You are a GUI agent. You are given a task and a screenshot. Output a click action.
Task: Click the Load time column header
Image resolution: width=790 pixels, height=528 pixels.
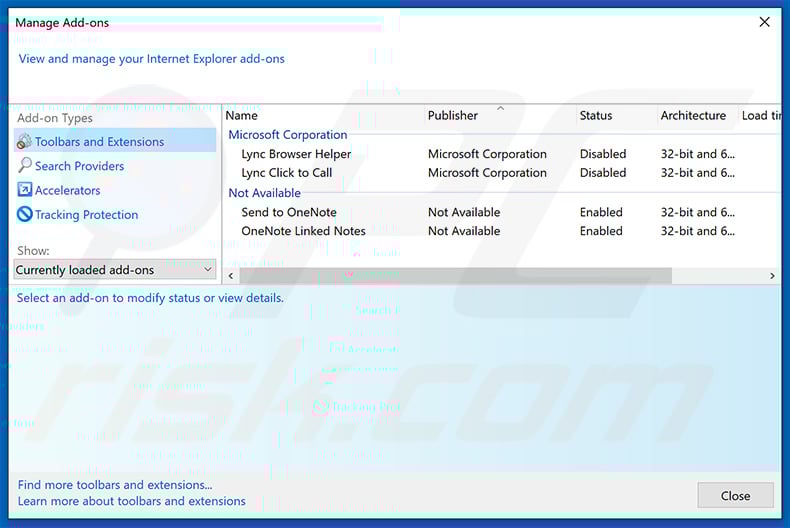(761, 115)
